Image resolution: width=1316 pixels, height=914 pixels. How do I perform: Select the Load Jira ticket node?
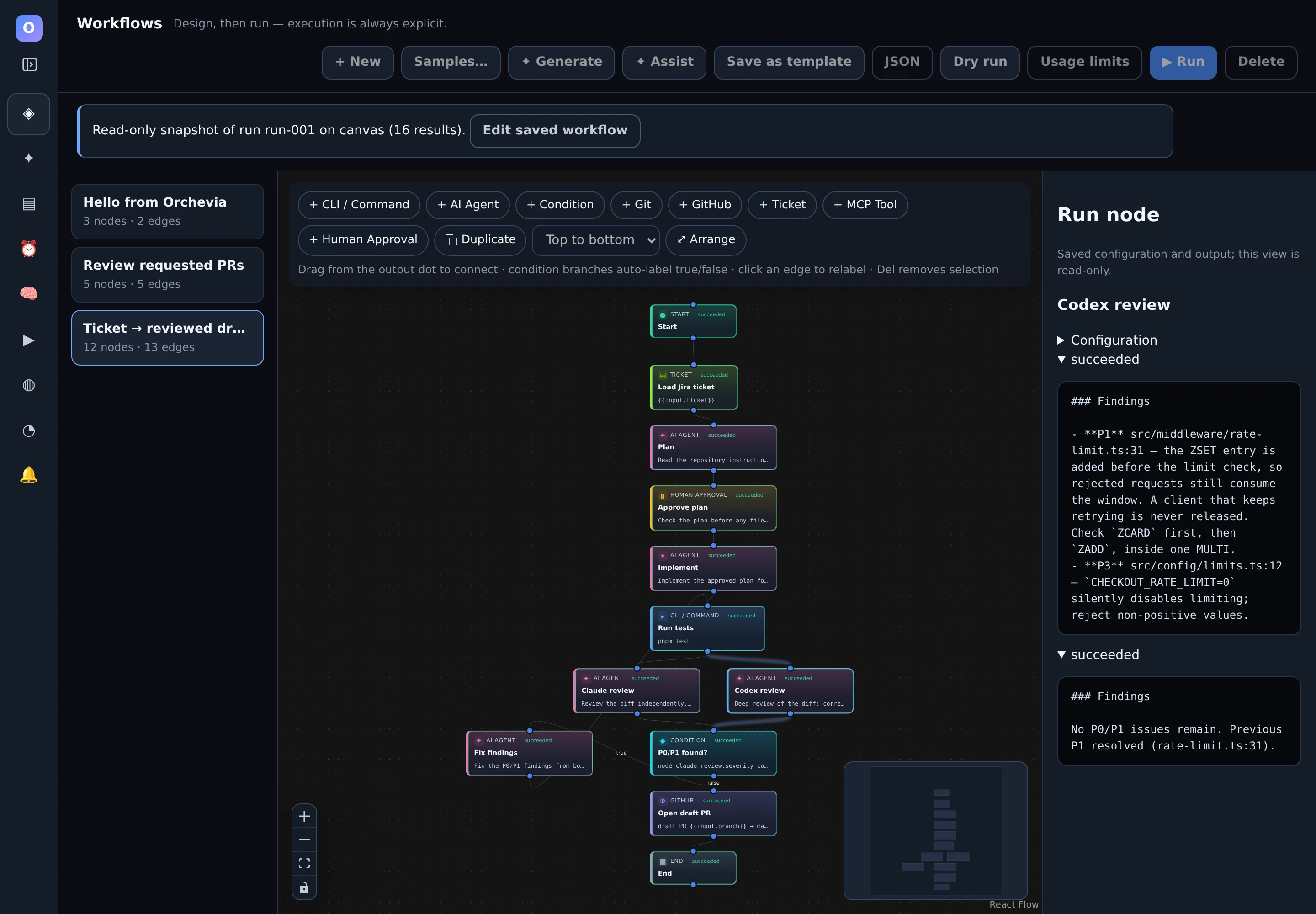(694, 388)
